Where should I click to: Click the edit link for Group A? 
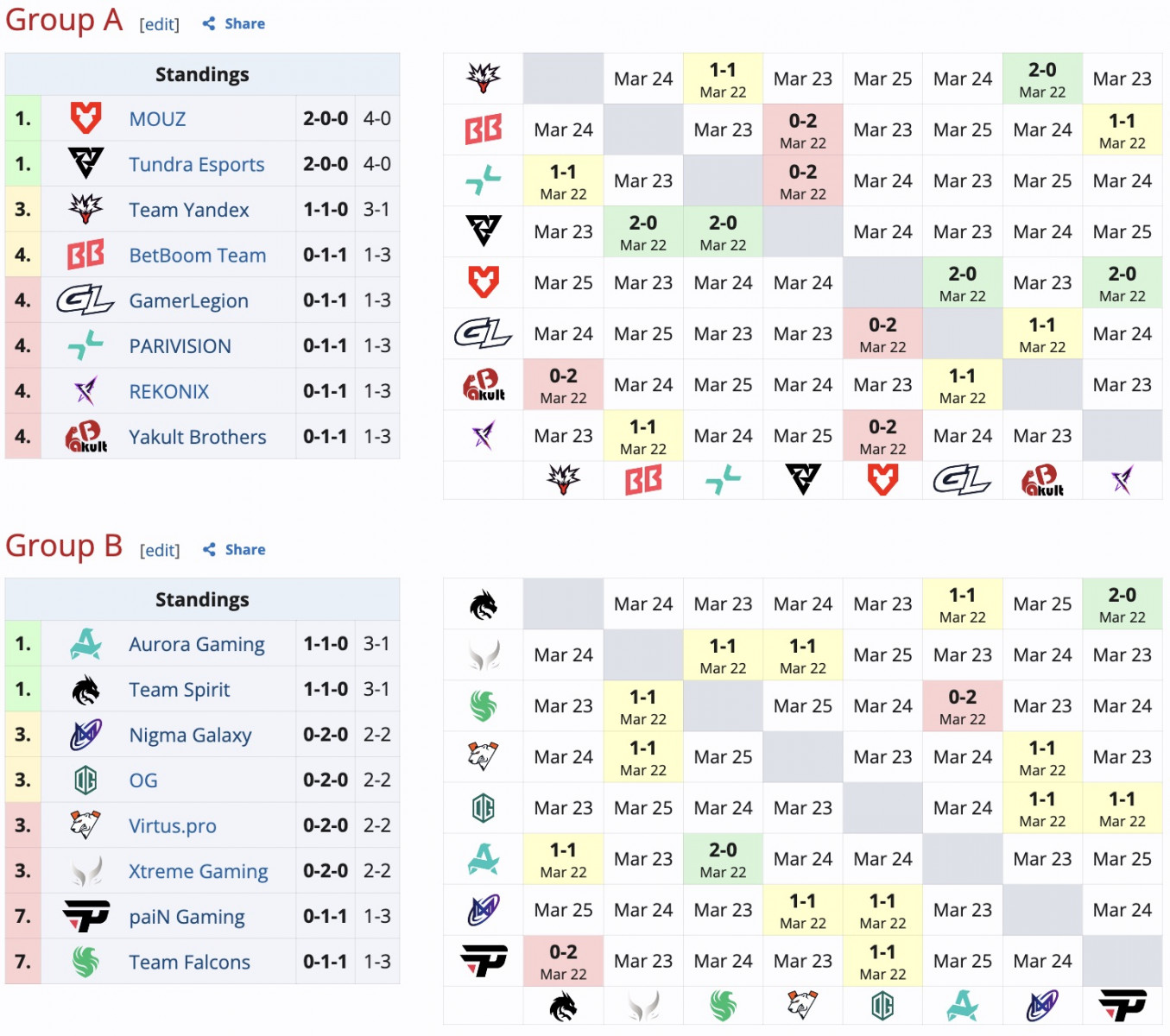(160, 25)
